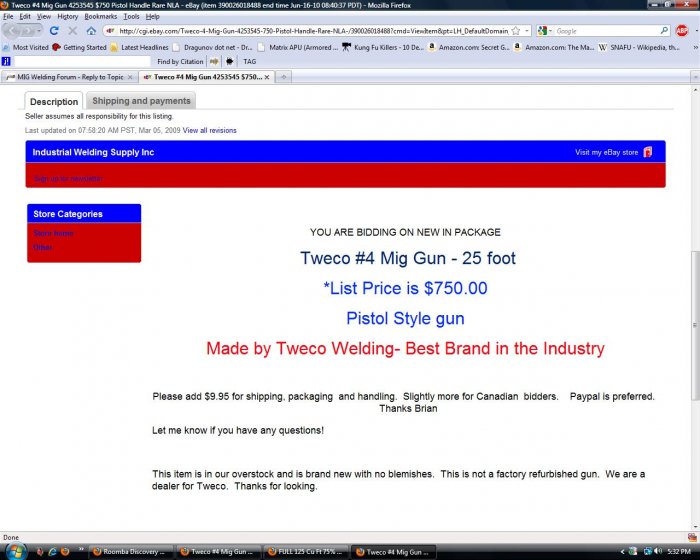The image size is (700, 560).
Task: Open the Adblock Plus icon
Action: tap(681, 30)
